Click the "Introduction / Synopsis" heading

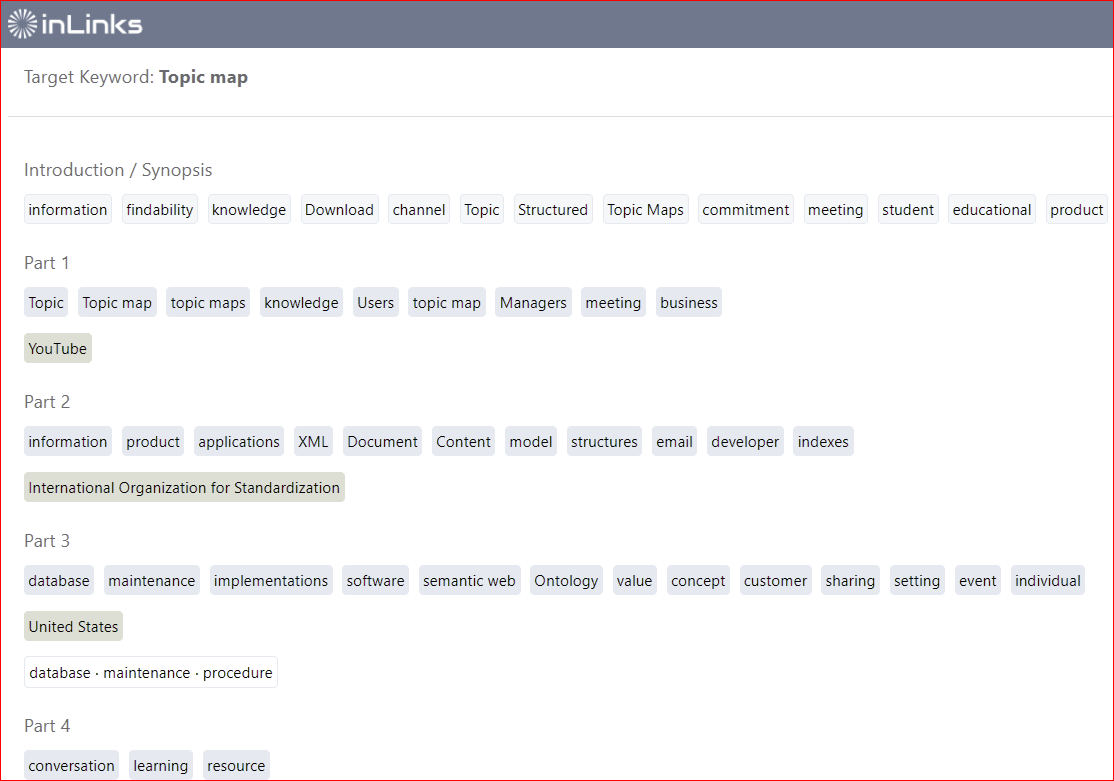(x=118, y=170)
